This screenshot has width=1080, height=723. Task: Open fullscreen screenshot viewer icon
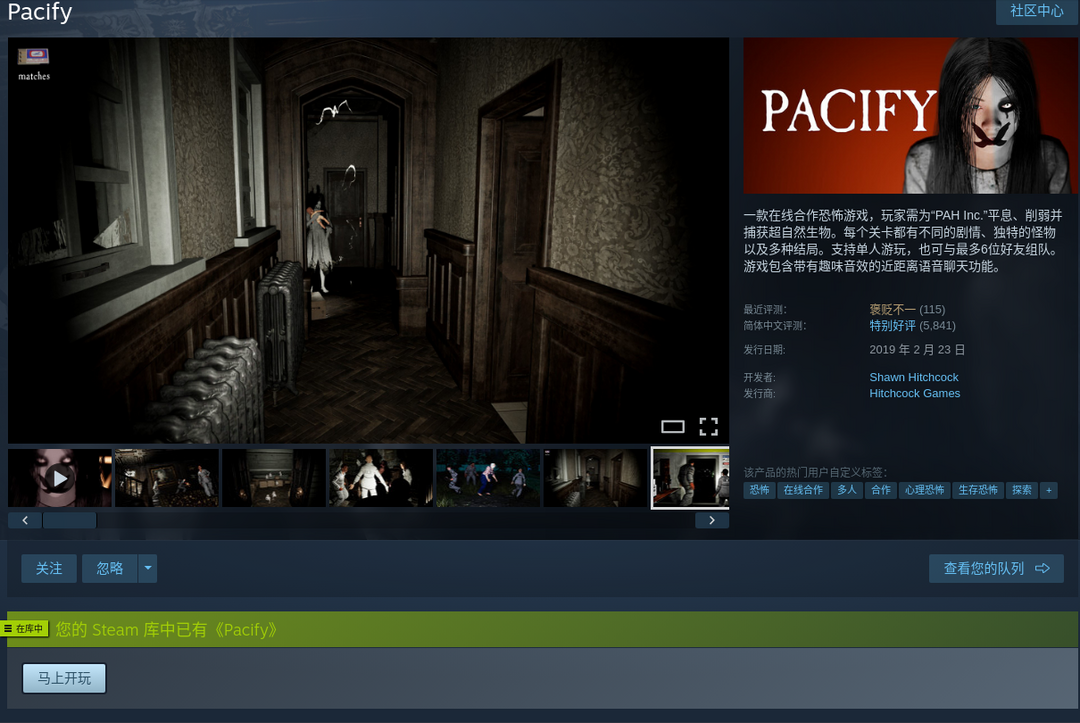[708, 427]
